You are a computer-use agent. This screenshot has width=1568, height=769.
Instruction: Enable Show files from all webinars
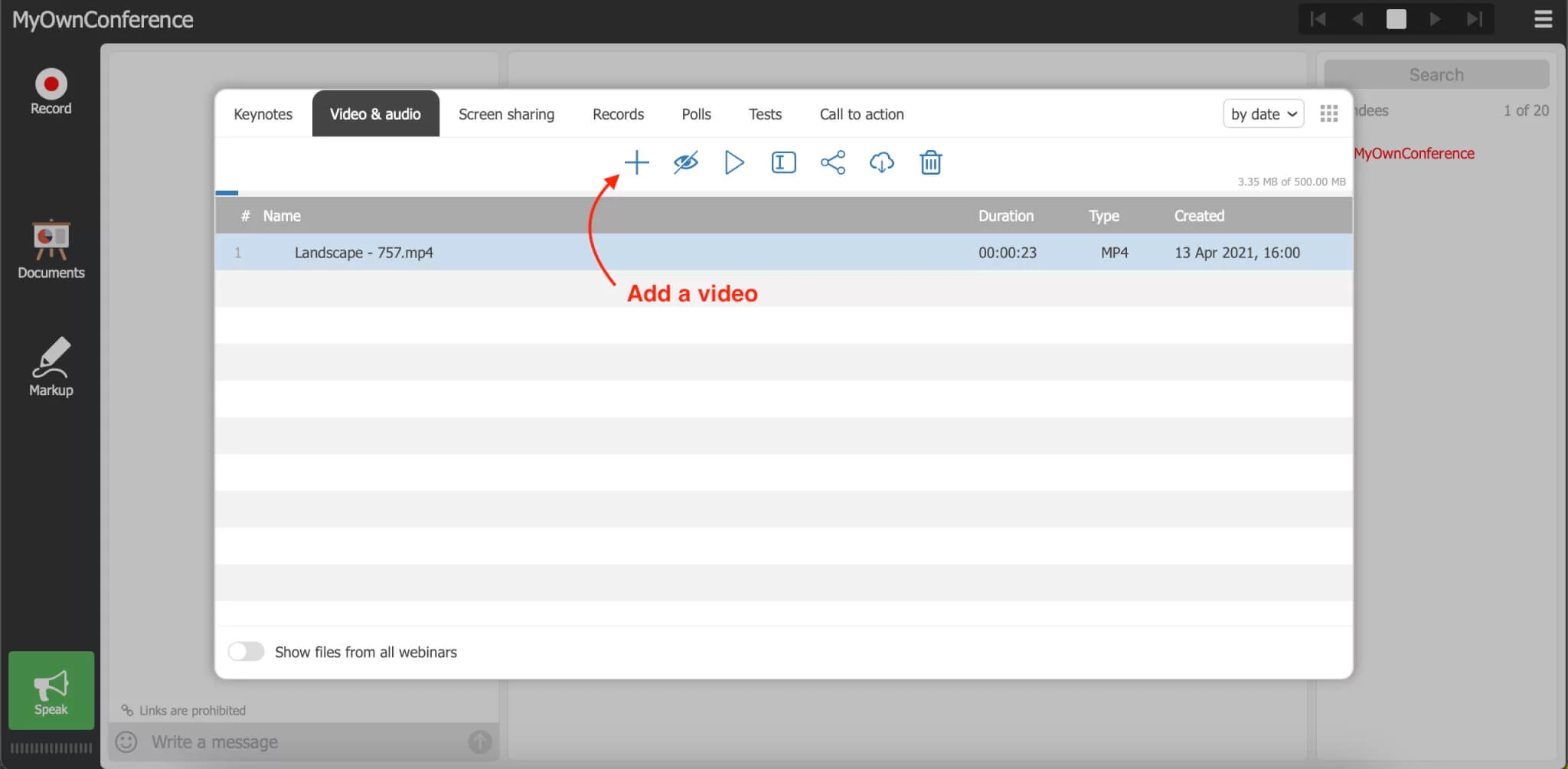pyautogui.click(x=245, y=651)
